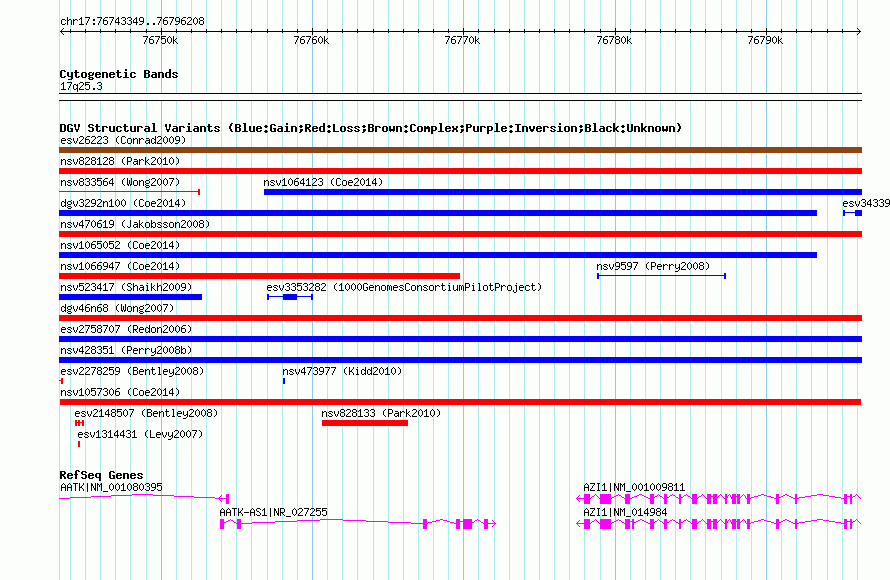Viewport: 890px width, 580px height.
Task: Select the AATK|NM_001080395 gene label
Action: coord(111,487)
